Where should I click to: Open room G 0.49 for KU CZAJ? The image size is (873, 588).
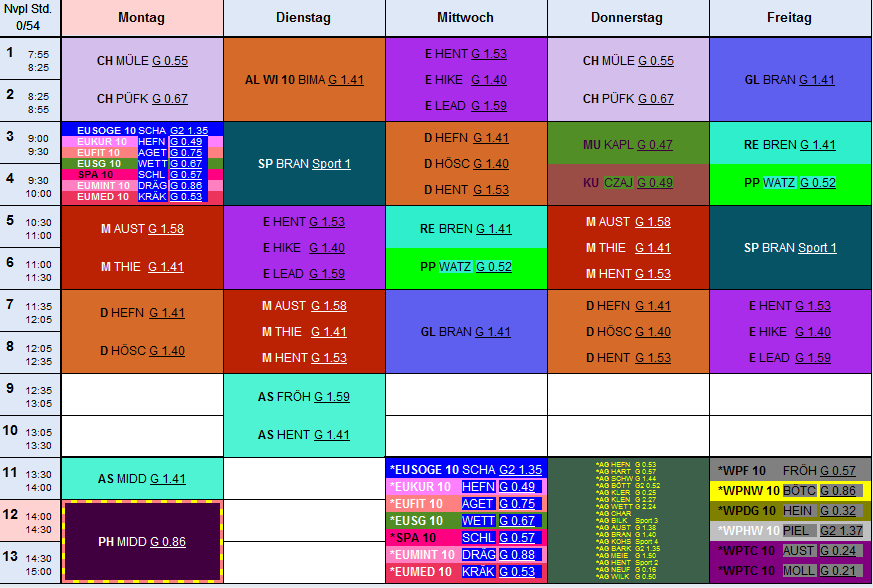[x=654, y=183]
